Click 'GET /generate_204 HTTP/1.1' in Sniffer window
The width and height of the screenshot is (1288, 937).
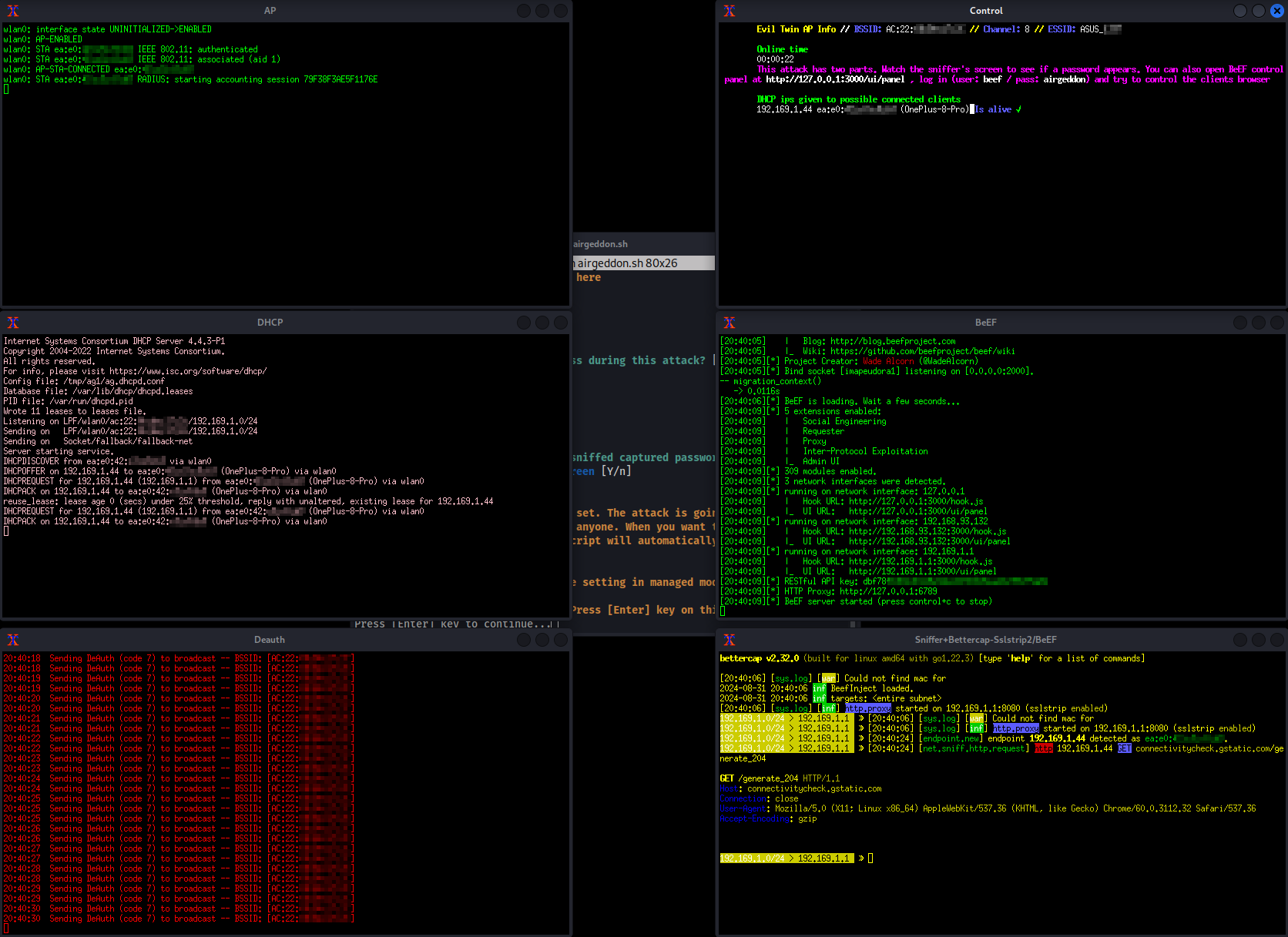pos(780,778)
